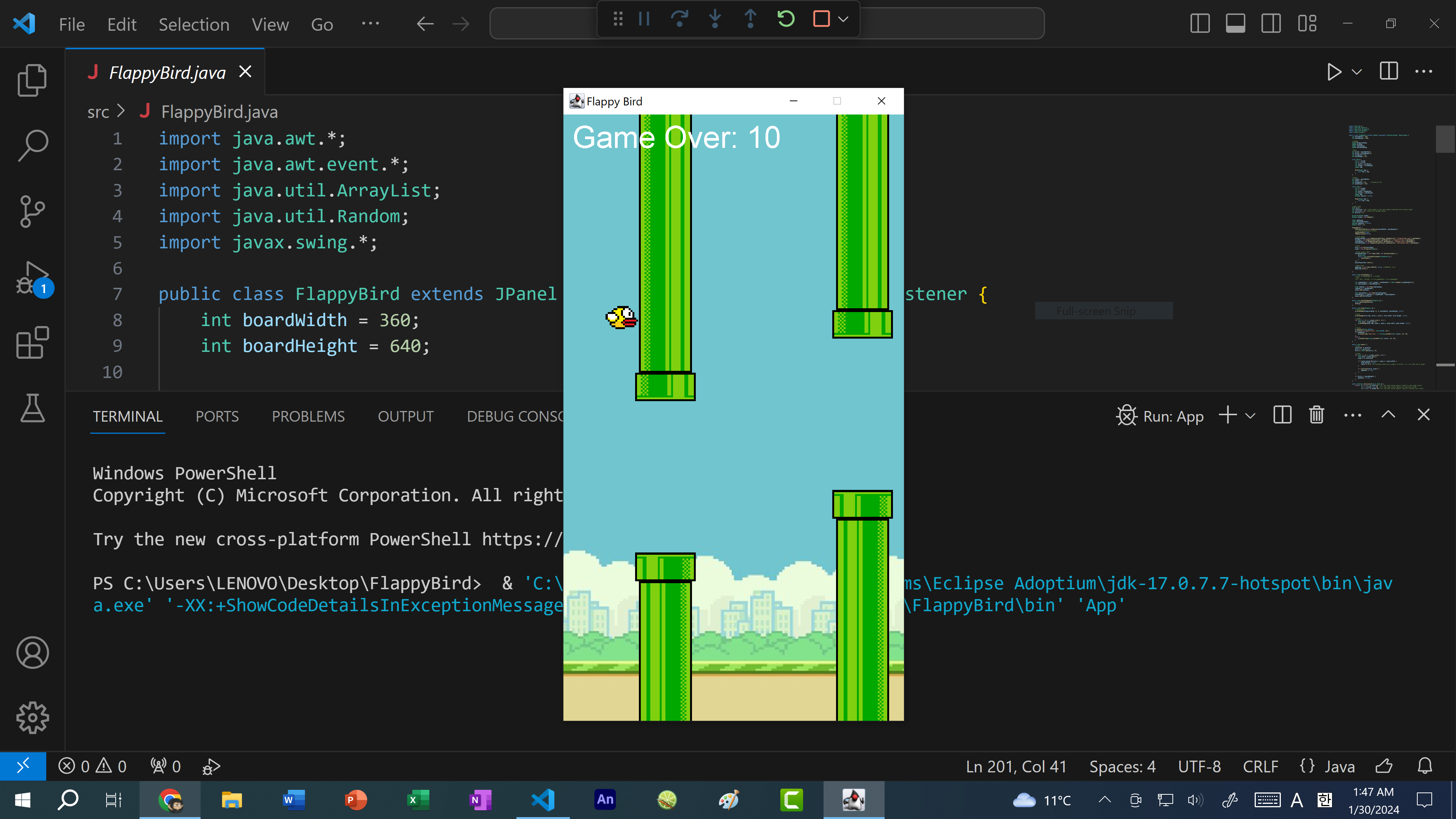
Task: Change file encoding UTF-8
Action: pos(1199,766)
